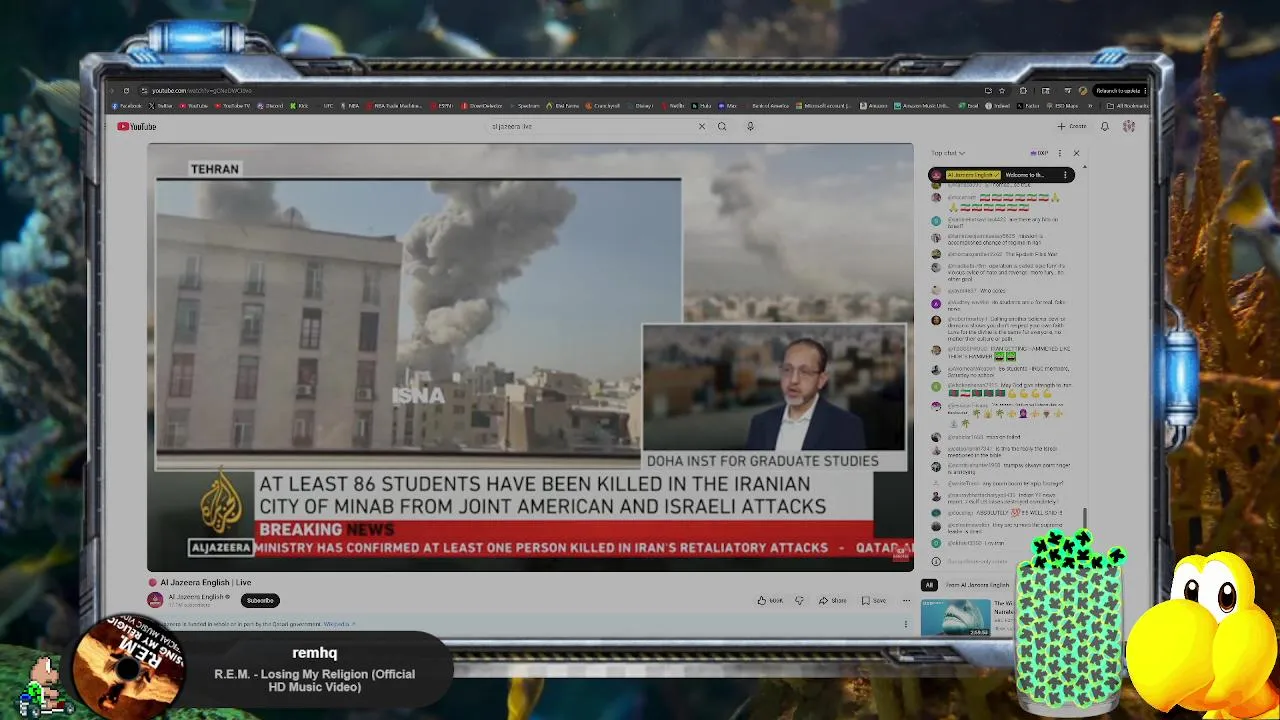
Task: Open the pinned Al Jazeera message menu
Action: 1065,175
